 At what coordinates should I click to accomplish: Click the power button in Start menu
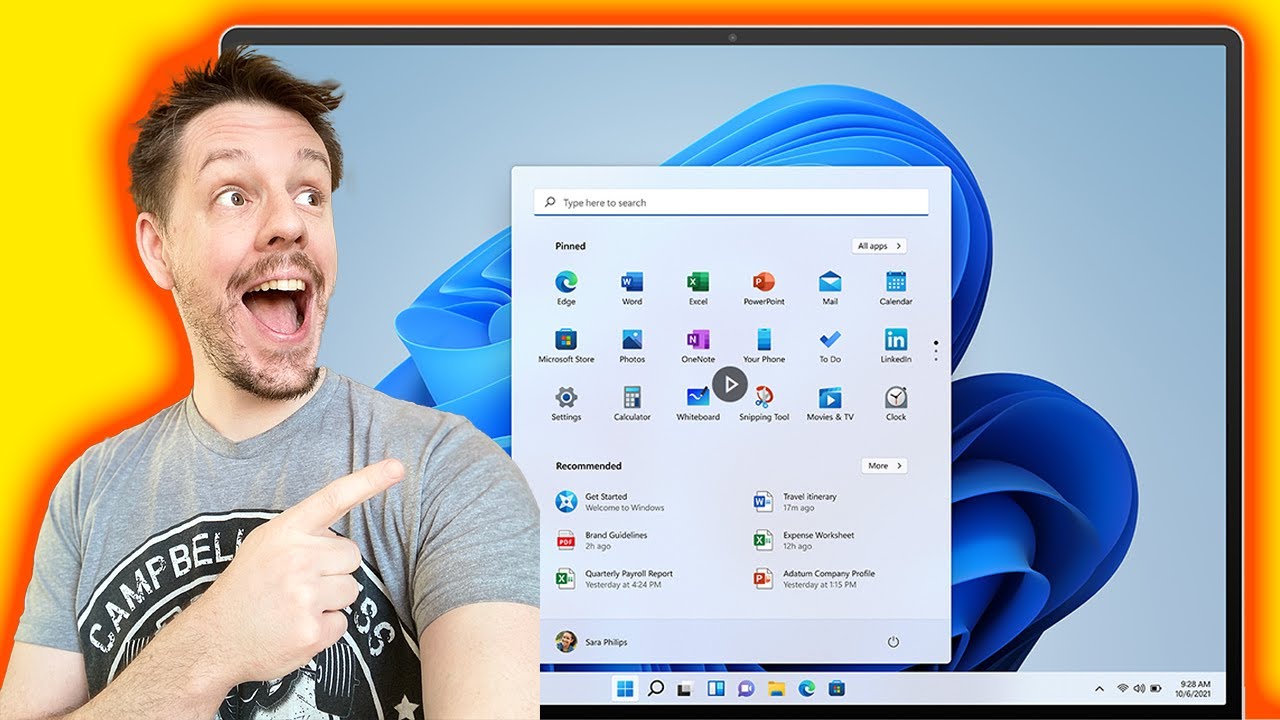click(x=893, y=642)
